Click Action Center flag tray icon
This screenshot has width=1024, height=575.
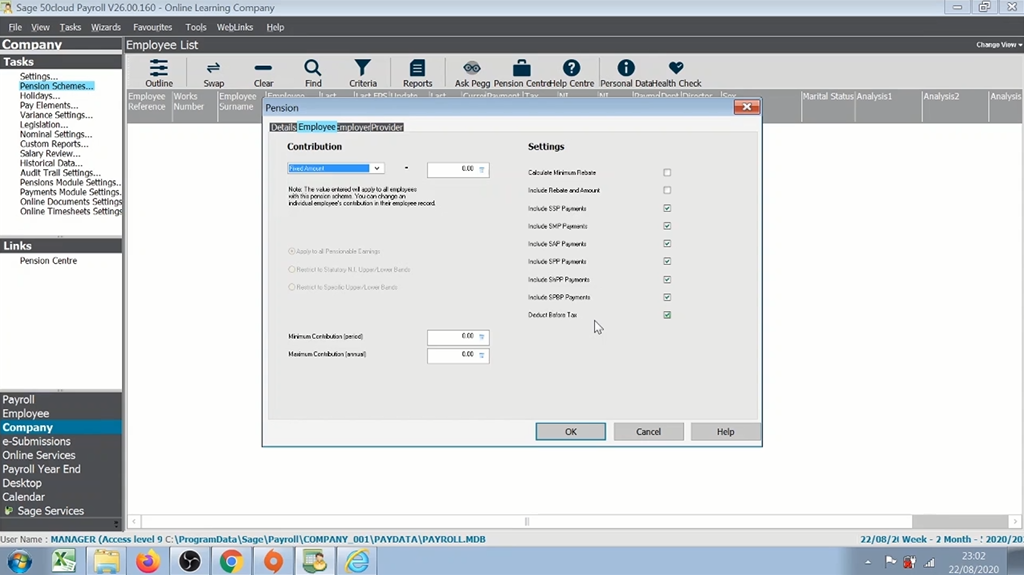click(890, 562)
